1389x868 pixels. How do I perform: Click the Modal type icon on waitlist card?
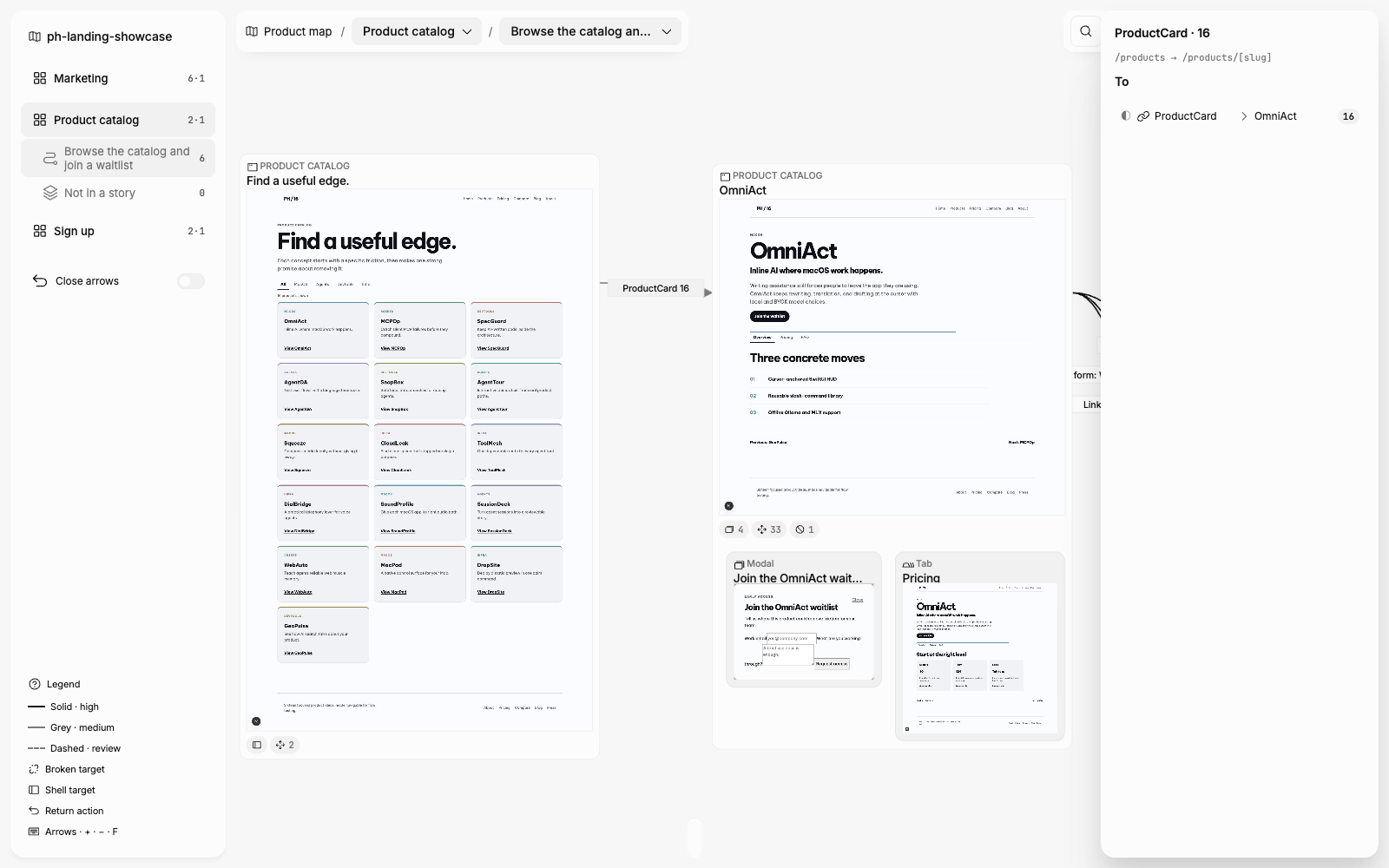(x=740, y=564)
